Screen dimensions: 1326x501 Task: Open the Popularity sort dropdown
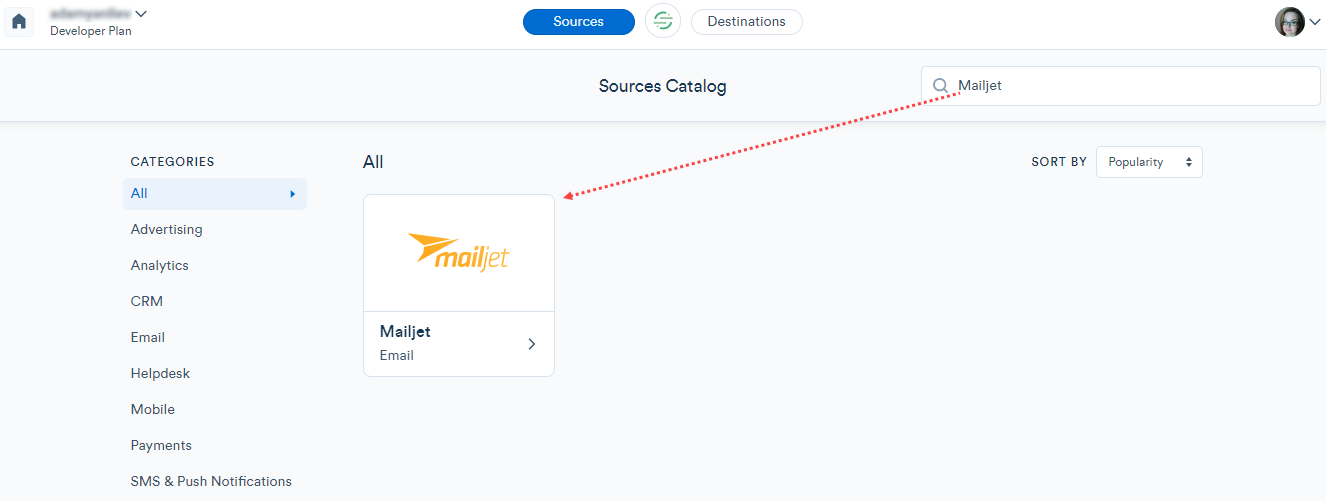[x=1149, y=162]
